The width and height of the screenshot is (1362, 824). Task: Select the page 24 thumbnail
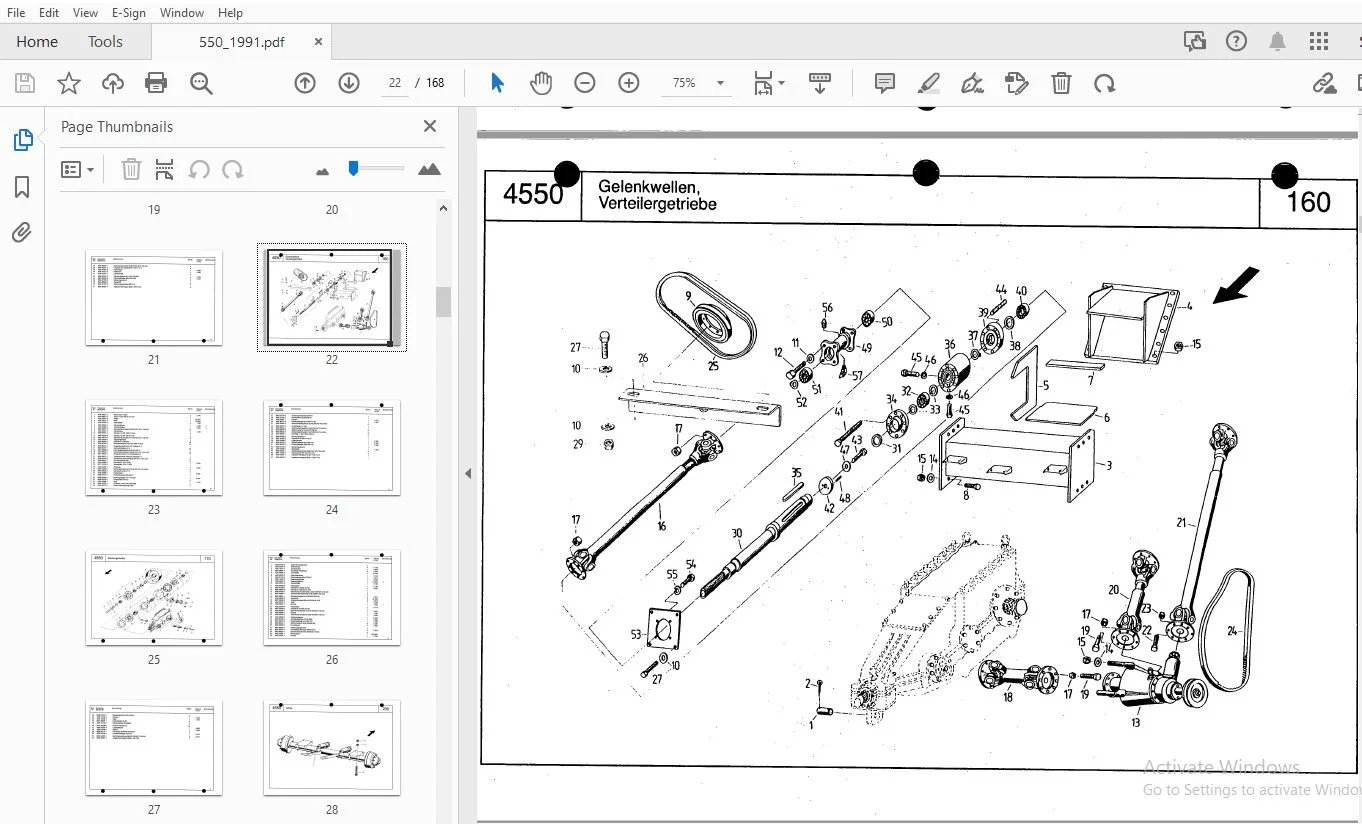pyautogui.click(x=332, y=447)
